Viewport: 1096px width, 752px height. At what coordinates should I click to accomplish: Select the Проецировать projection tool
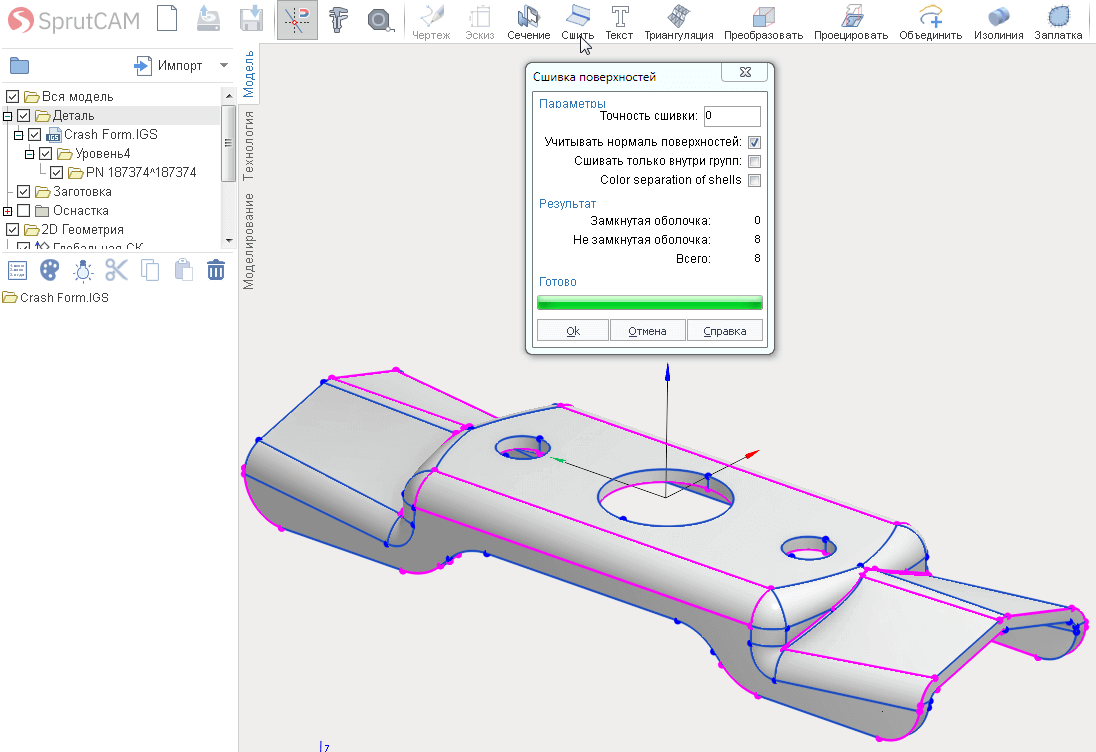point(851,23)
